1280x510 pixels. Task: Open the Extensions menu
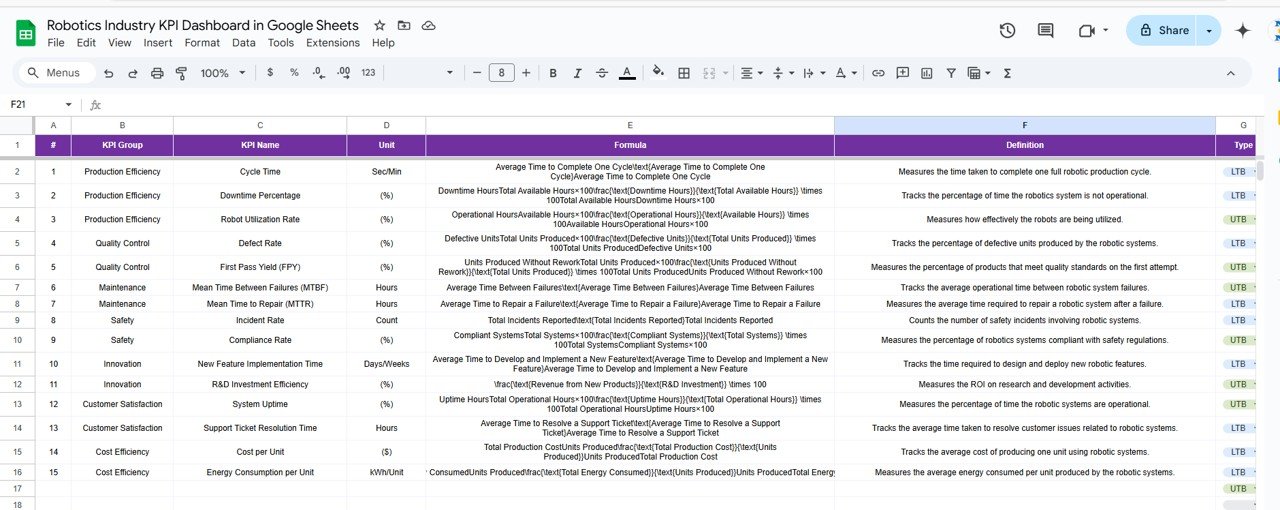[333, 43]
